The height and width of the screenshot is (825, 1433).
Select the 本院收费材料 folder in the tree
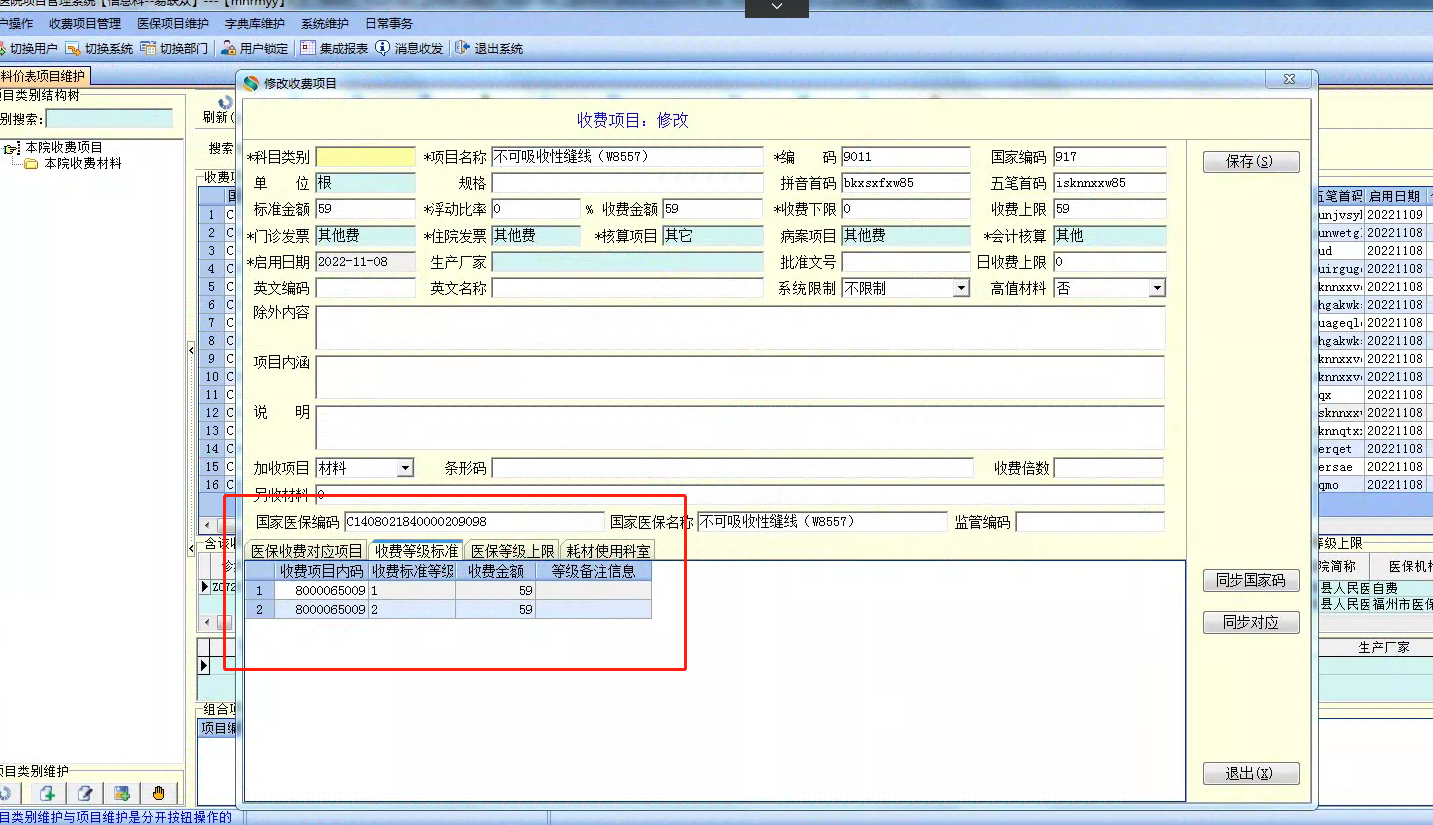point(82,163)
